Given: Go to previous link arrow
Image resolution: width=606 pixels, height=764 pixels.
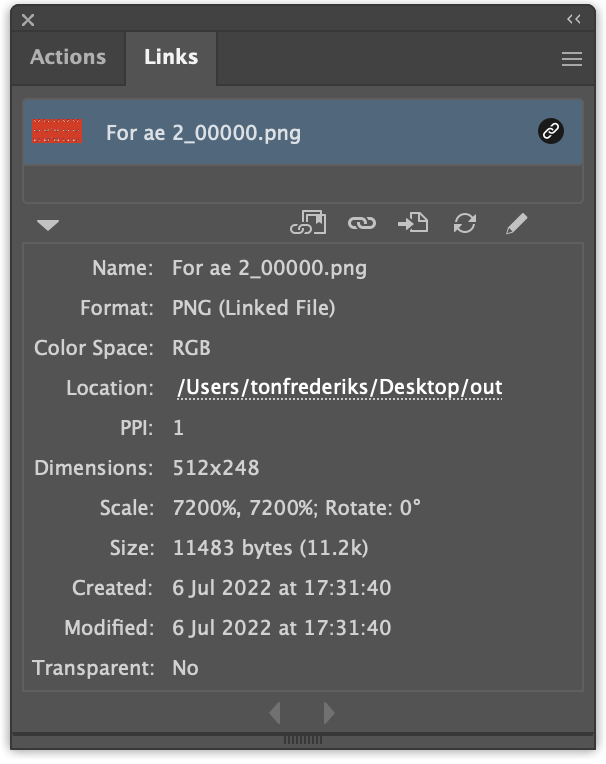Looking at the screenshot, I should pos(275,712).
